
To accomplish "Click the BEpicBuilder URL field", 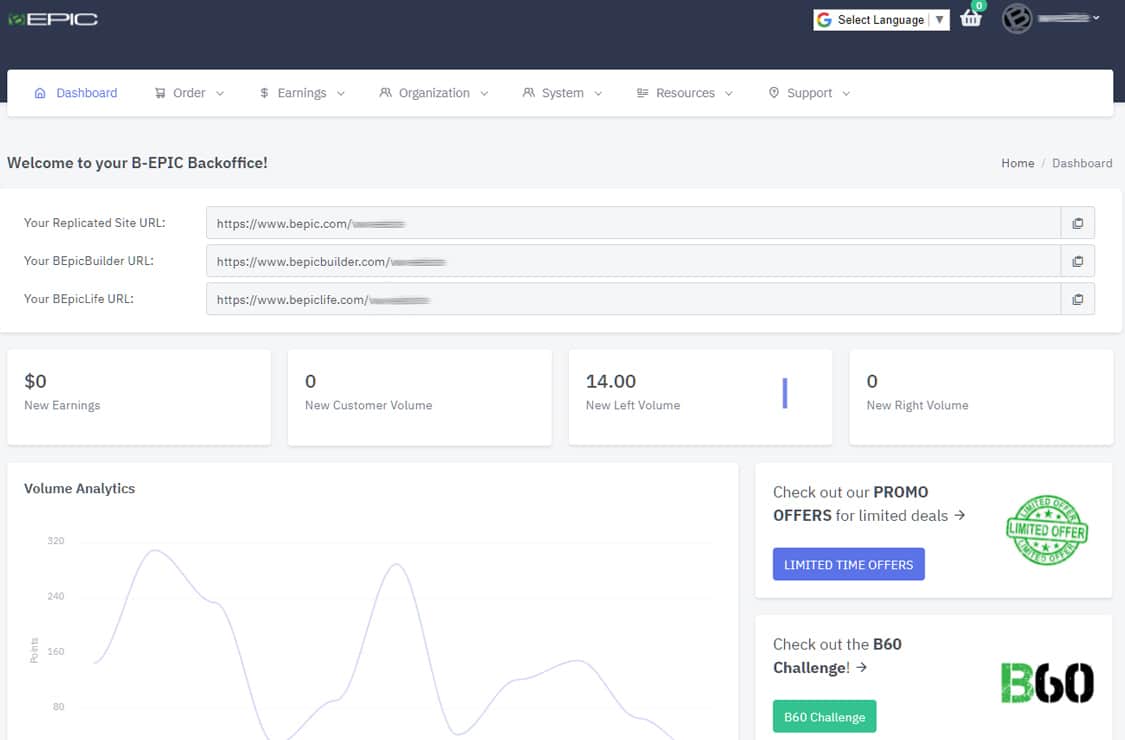I will click(x=634, y=261).
